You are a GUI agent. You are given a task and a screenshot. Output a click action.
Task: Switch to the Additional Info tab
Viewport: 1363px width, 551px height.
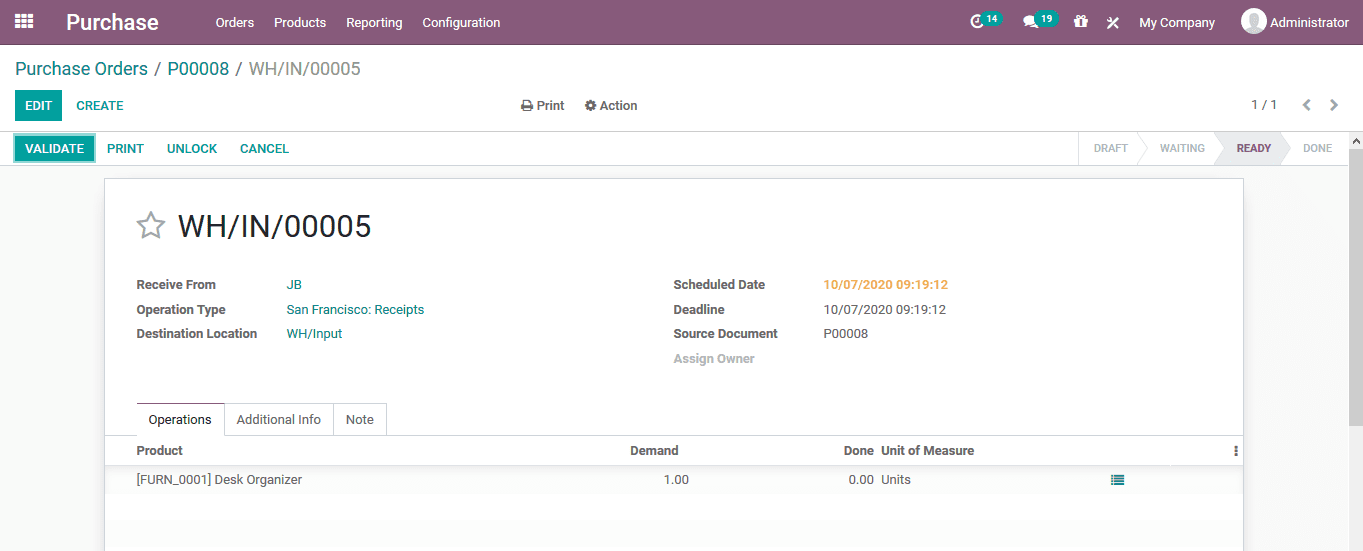(278, 420)
